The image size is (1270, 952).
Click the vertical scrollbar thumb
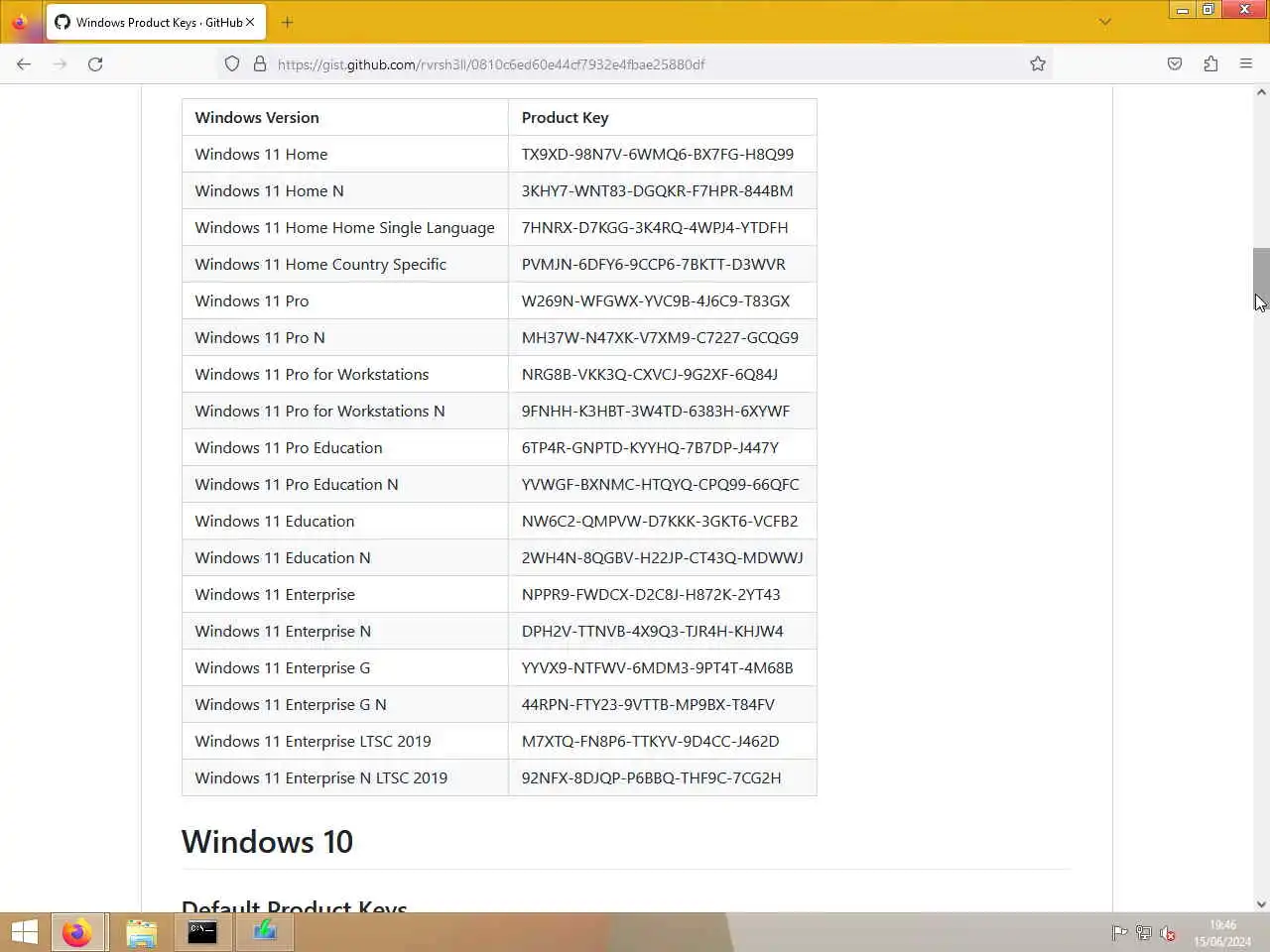tap(1261, 278)
